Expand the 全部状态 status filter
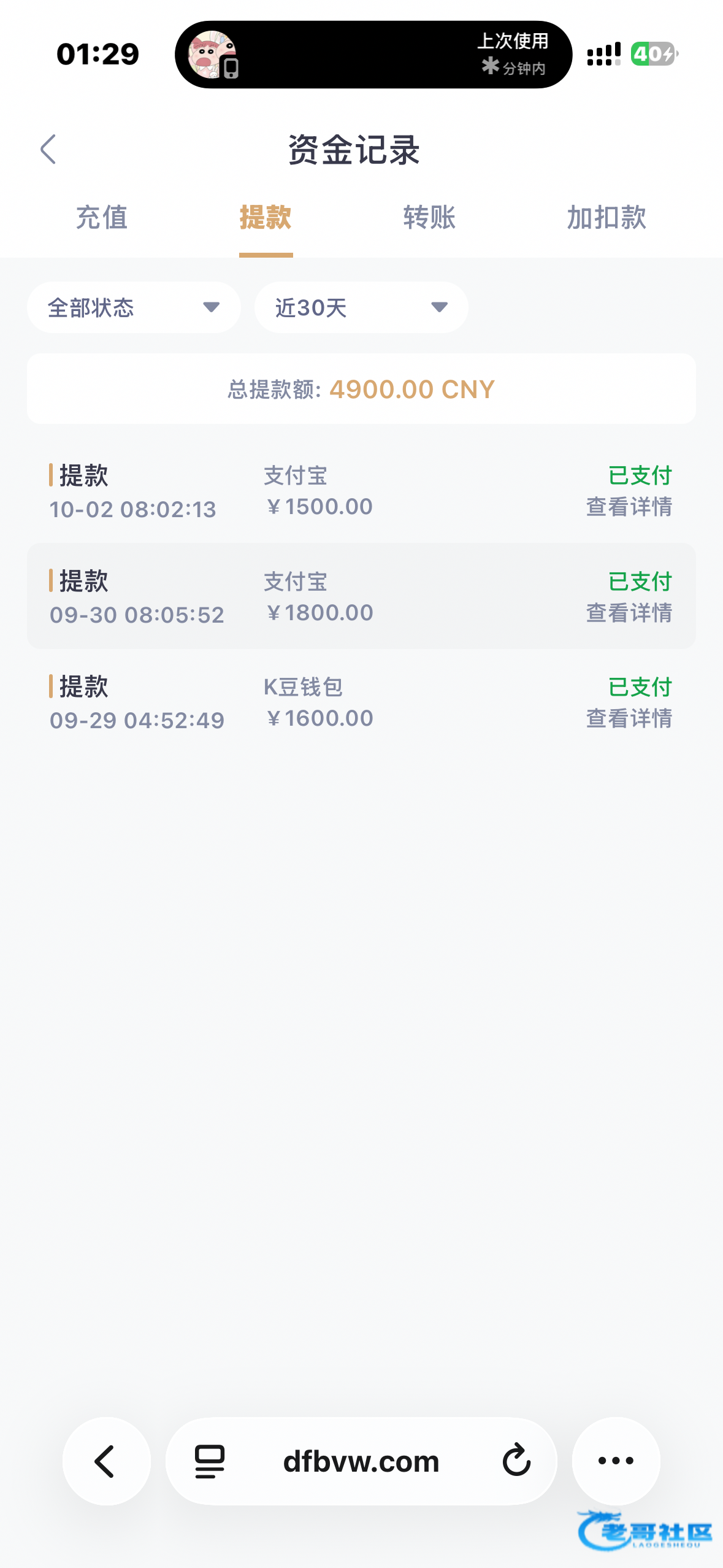The image size is (723, 1568). [x=134, y=307]
